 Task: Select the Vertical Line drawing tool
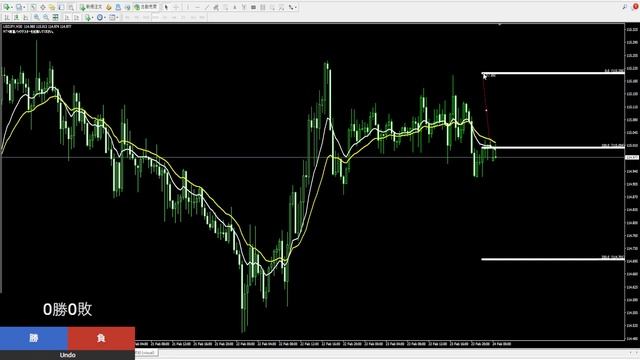pyautogui.click(x=188, y=7)
